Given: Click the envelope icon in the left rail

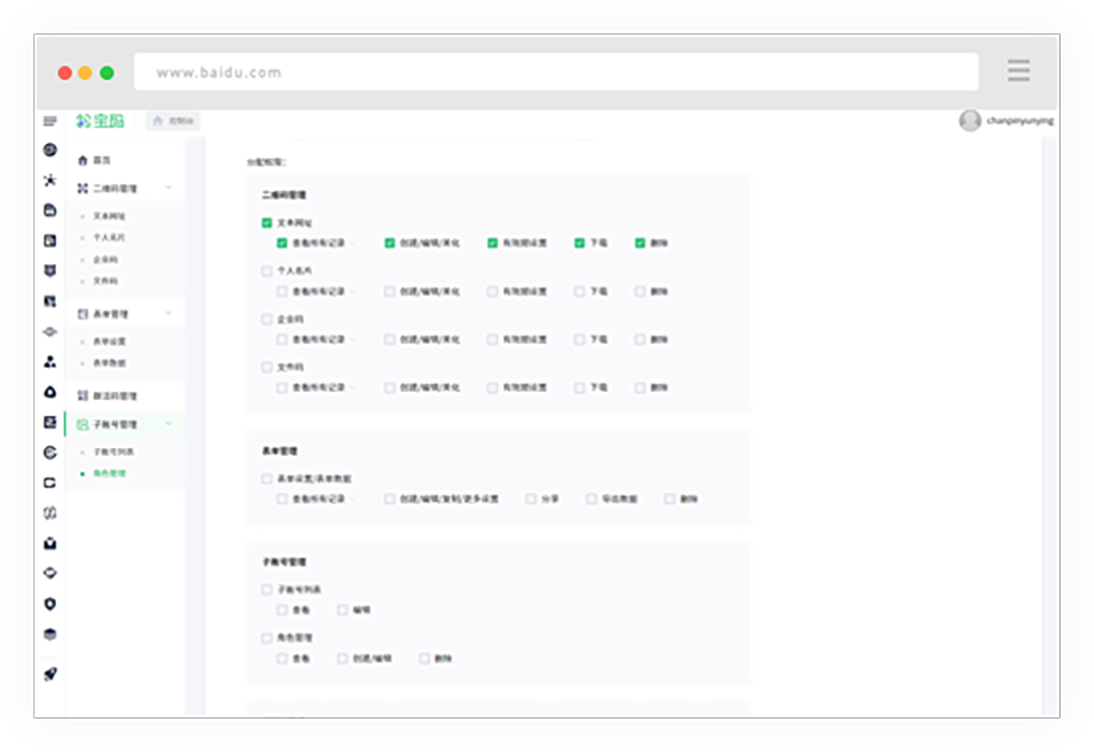Looking at the screenshot, I should click(50, 543).
